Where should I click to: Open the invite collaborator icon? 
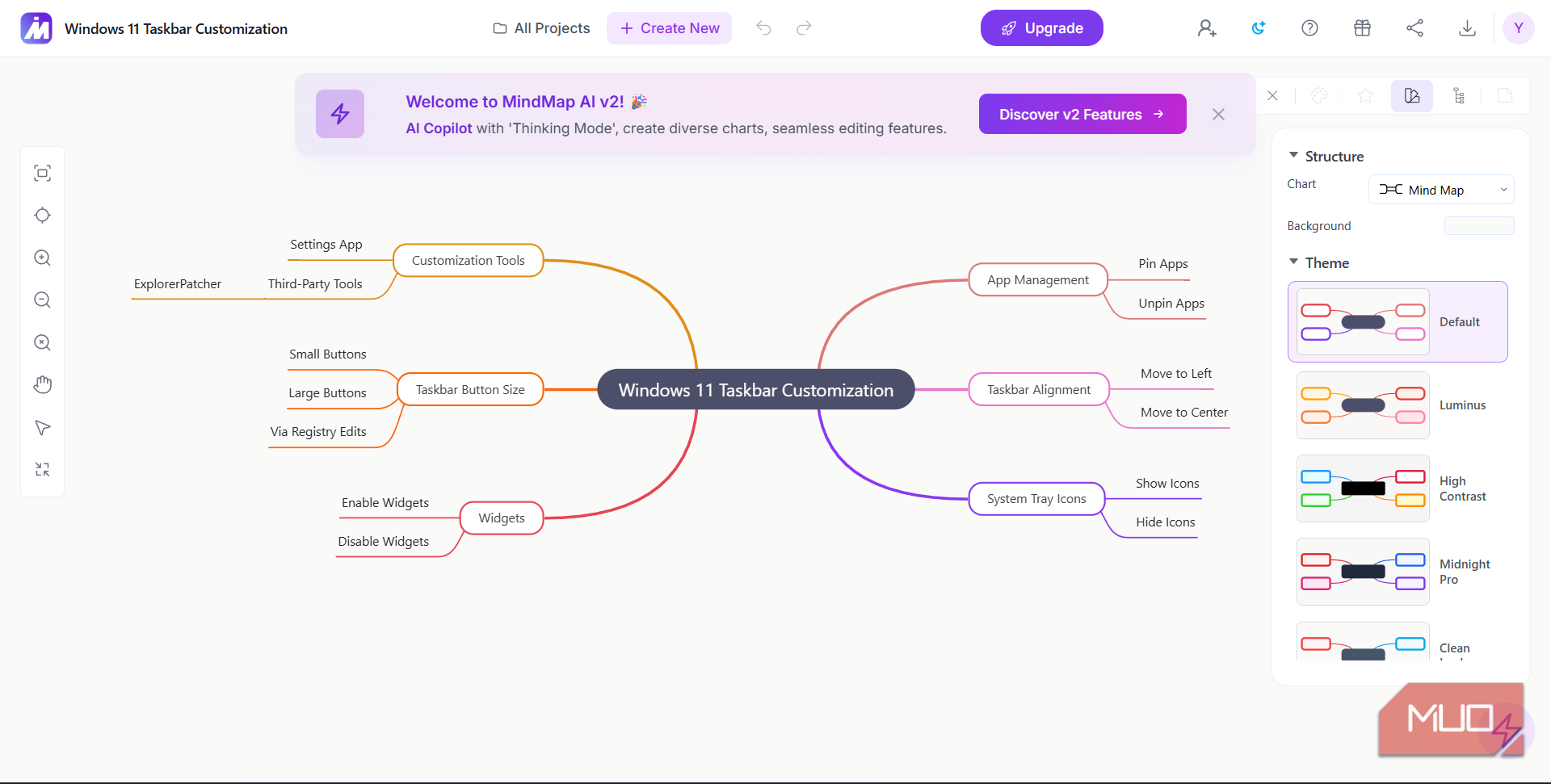point(1207,28)
